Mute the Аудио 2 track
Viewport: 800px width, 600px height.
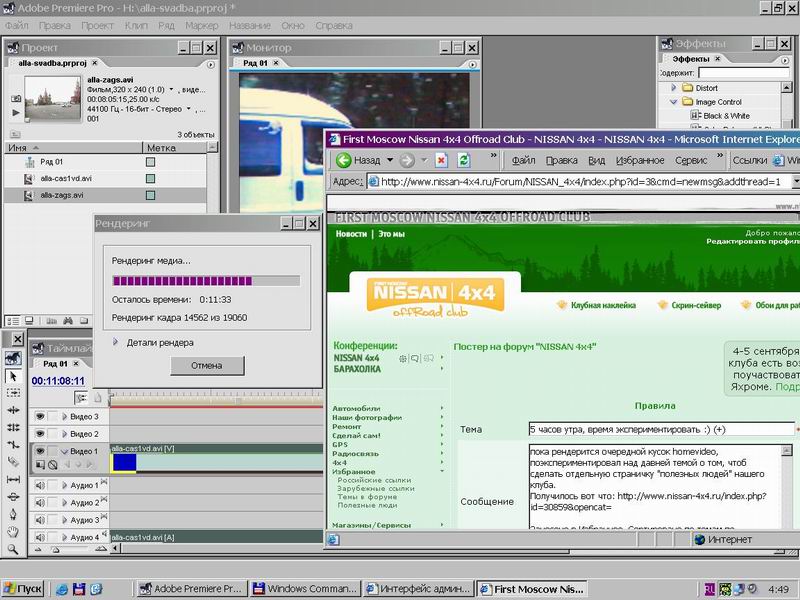point(40,503)
